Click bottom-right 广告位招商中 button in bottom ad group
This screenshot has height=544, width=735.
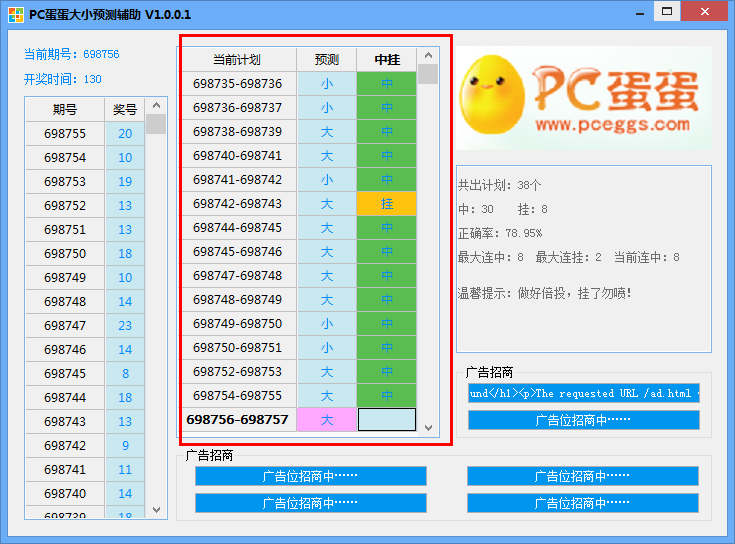583,503
